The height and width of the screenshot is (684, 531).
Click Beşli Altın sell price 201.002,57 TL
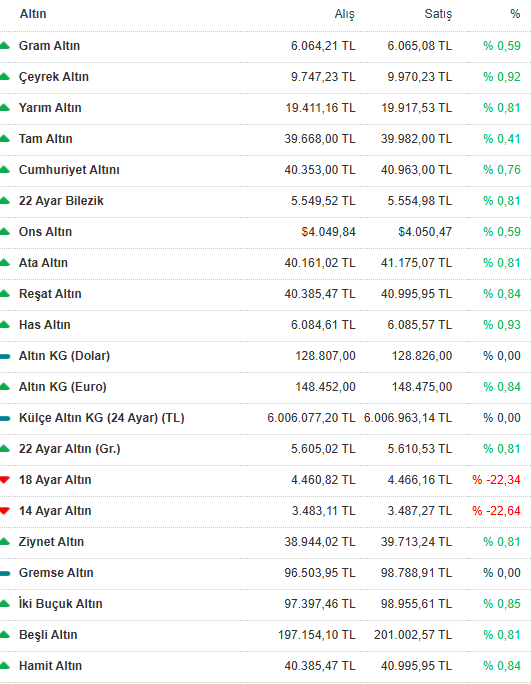coord(413,635)
